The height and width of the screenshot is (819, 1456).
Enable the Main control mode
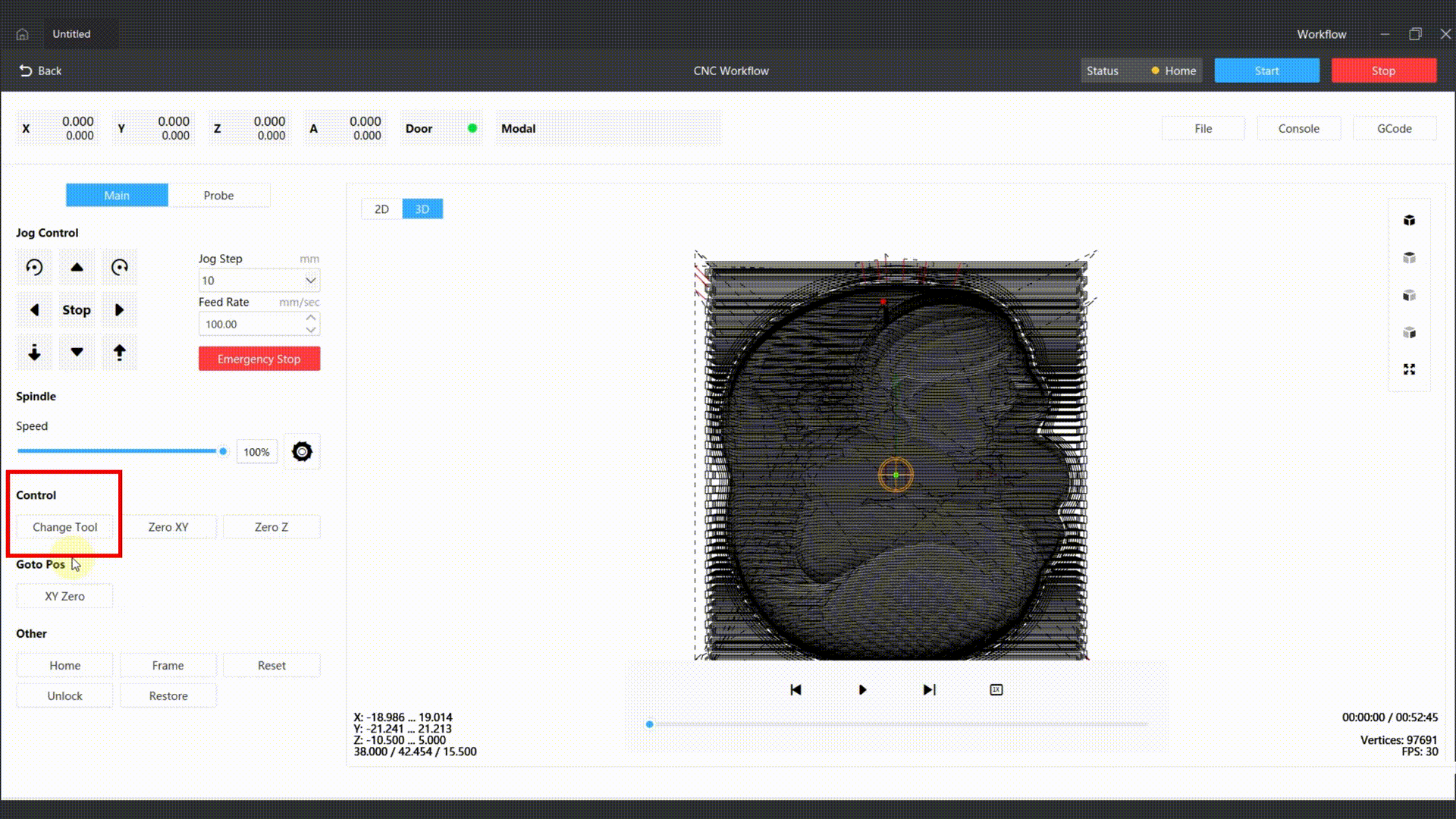[117, 195]
